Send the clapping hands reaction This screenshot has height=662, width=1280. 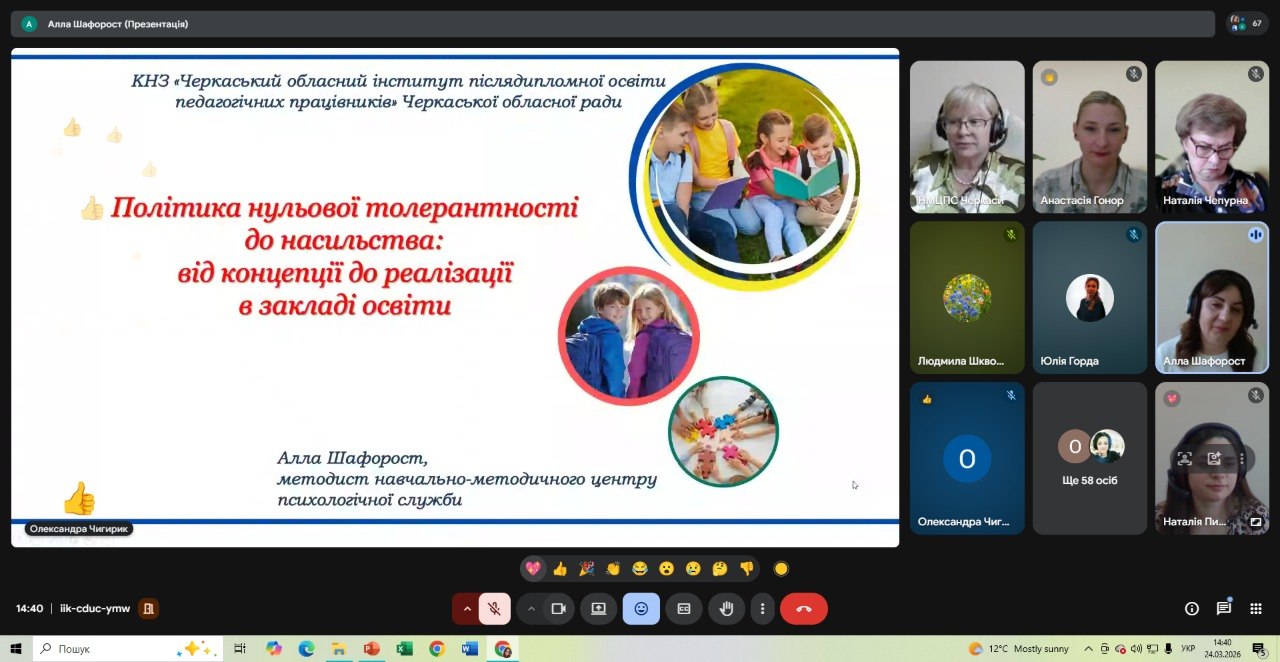coord(613,569)
